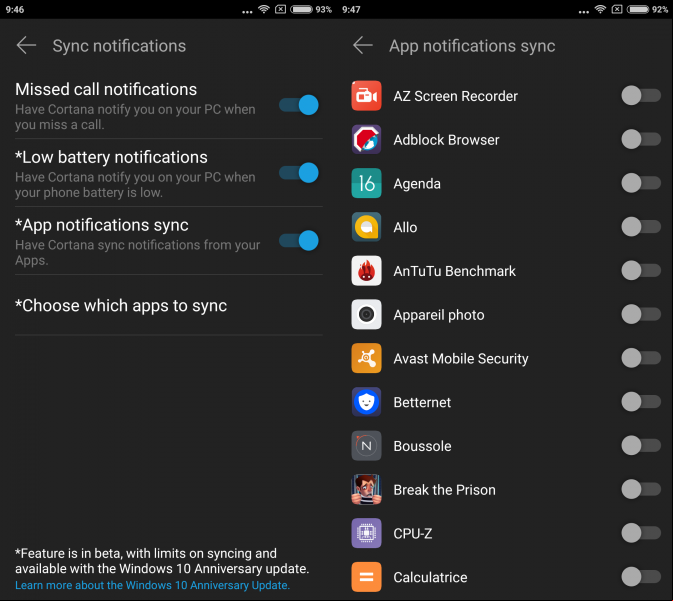The height and width of the screenshot is (601, 673).
Task: Tap the Break the Prison label
Action: (x=444, y=490)
